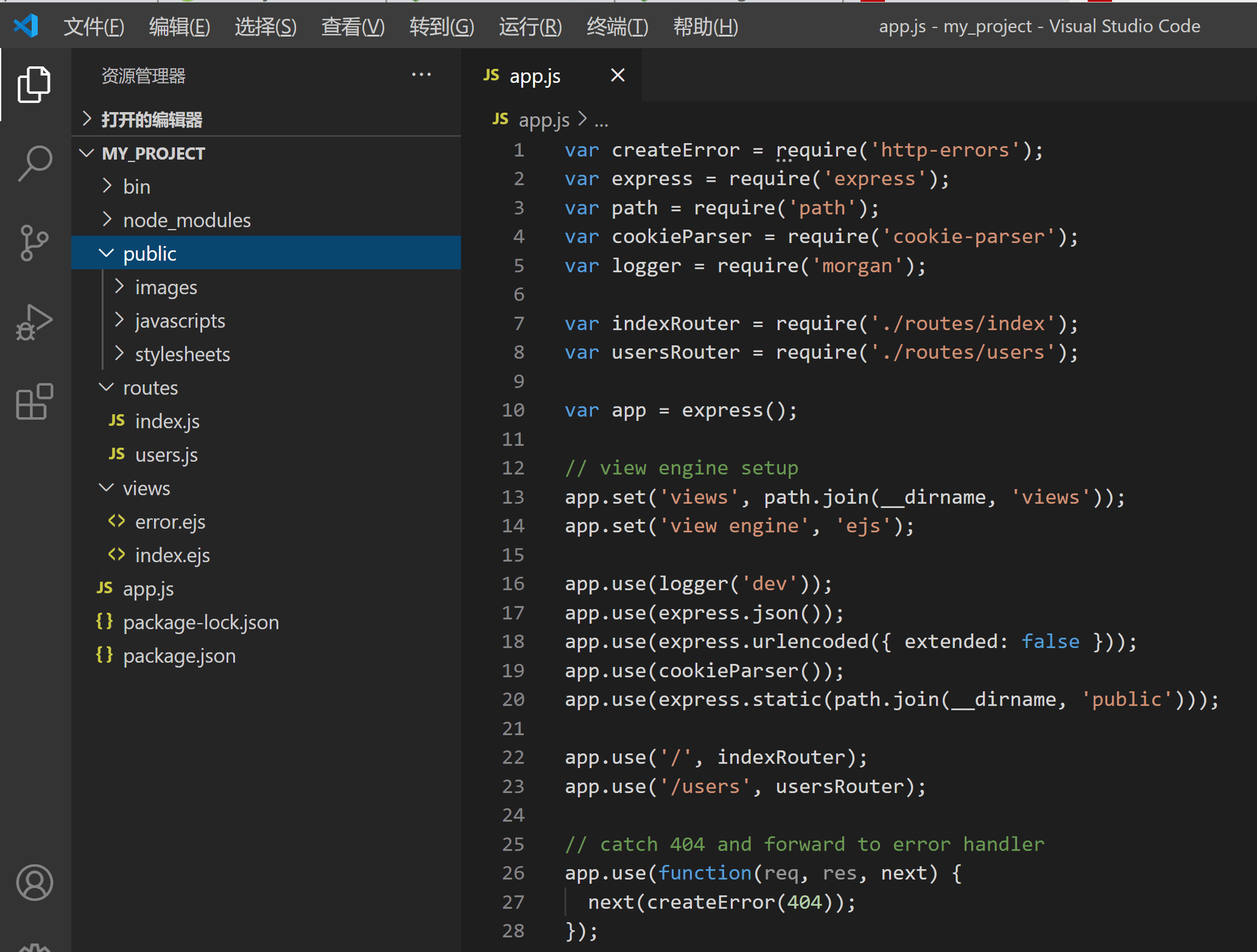The image size is (1257, 952).
Task: Open users.js in routes folder
Action: (x=166, y=454)
